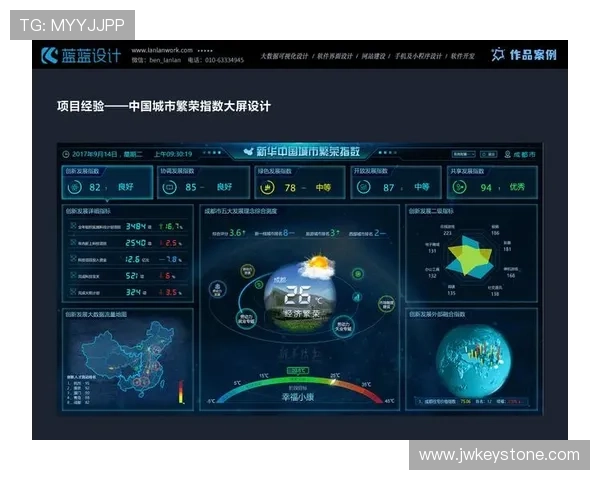The height and width of the screenshot is (480, 600).
Task: Open the www.lanlanwork.com website link
Action: point(162,50)
